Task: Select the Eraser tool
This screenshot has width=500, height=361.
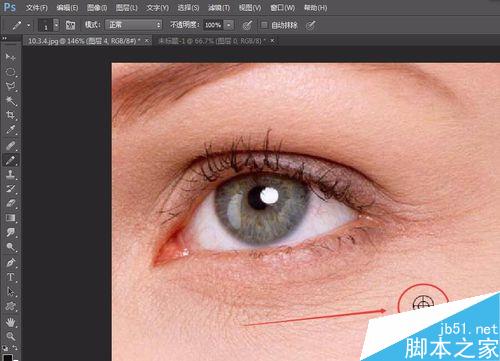Action: tap(10, 203)
